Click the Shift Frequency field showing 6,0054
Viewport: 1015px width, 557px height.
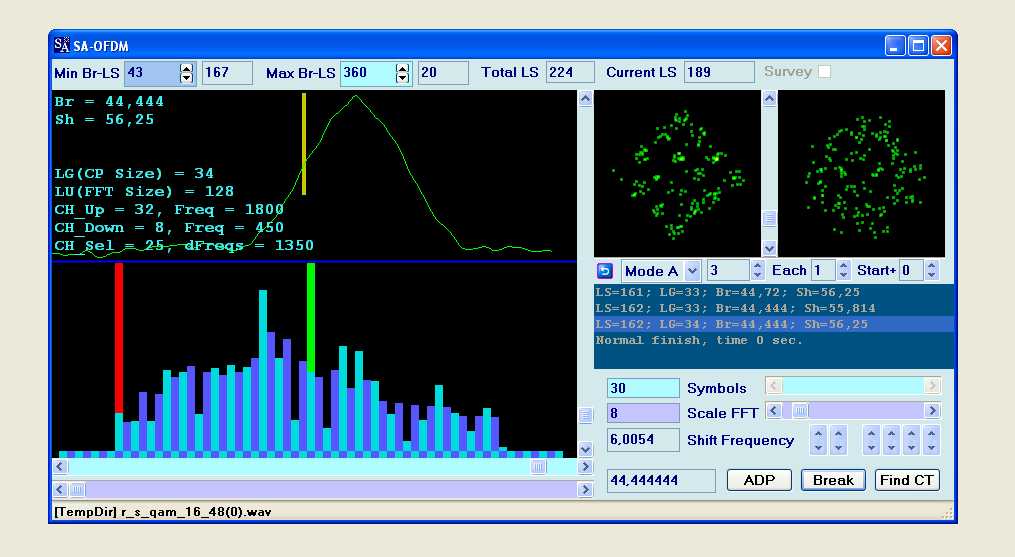click(643, 440)
